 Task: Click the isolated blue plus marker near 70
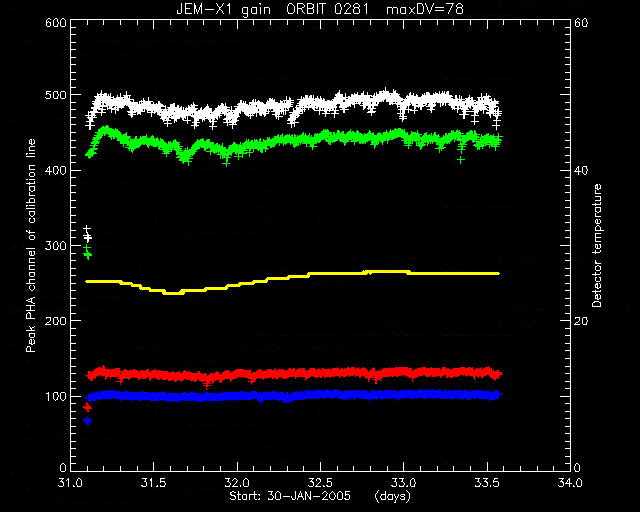coord(87,421)
